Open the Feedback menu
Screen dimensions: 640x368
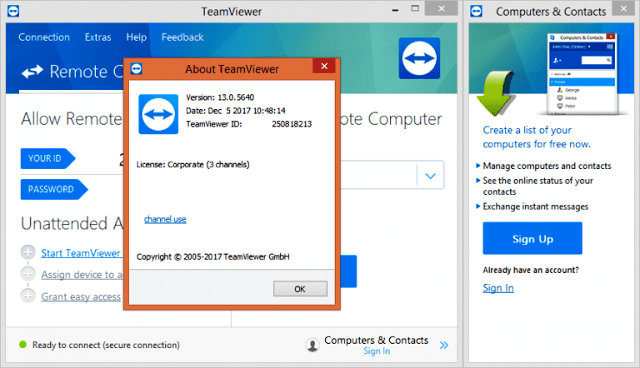(x=182, y=37)
